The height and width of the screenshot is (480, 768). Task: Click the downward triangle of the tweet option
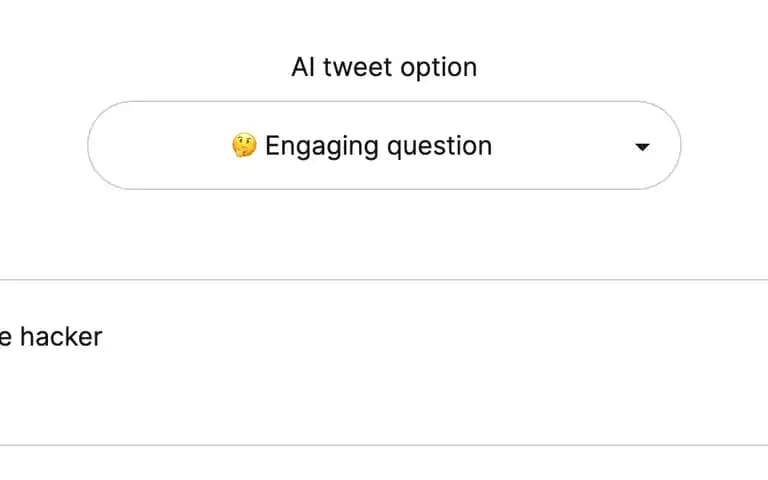click(x=642, y=146)
